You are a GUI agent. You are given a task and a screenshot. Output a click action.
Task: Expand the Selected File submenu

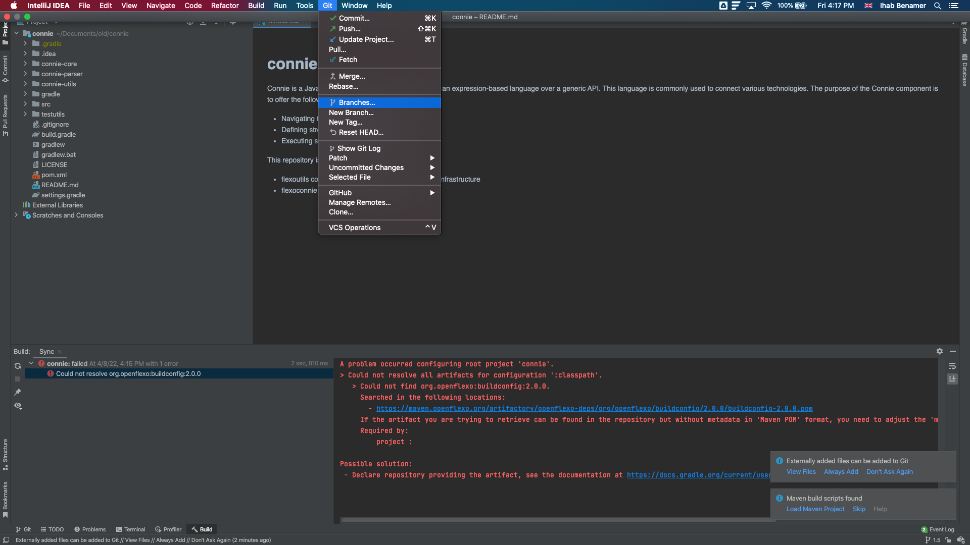379,177
